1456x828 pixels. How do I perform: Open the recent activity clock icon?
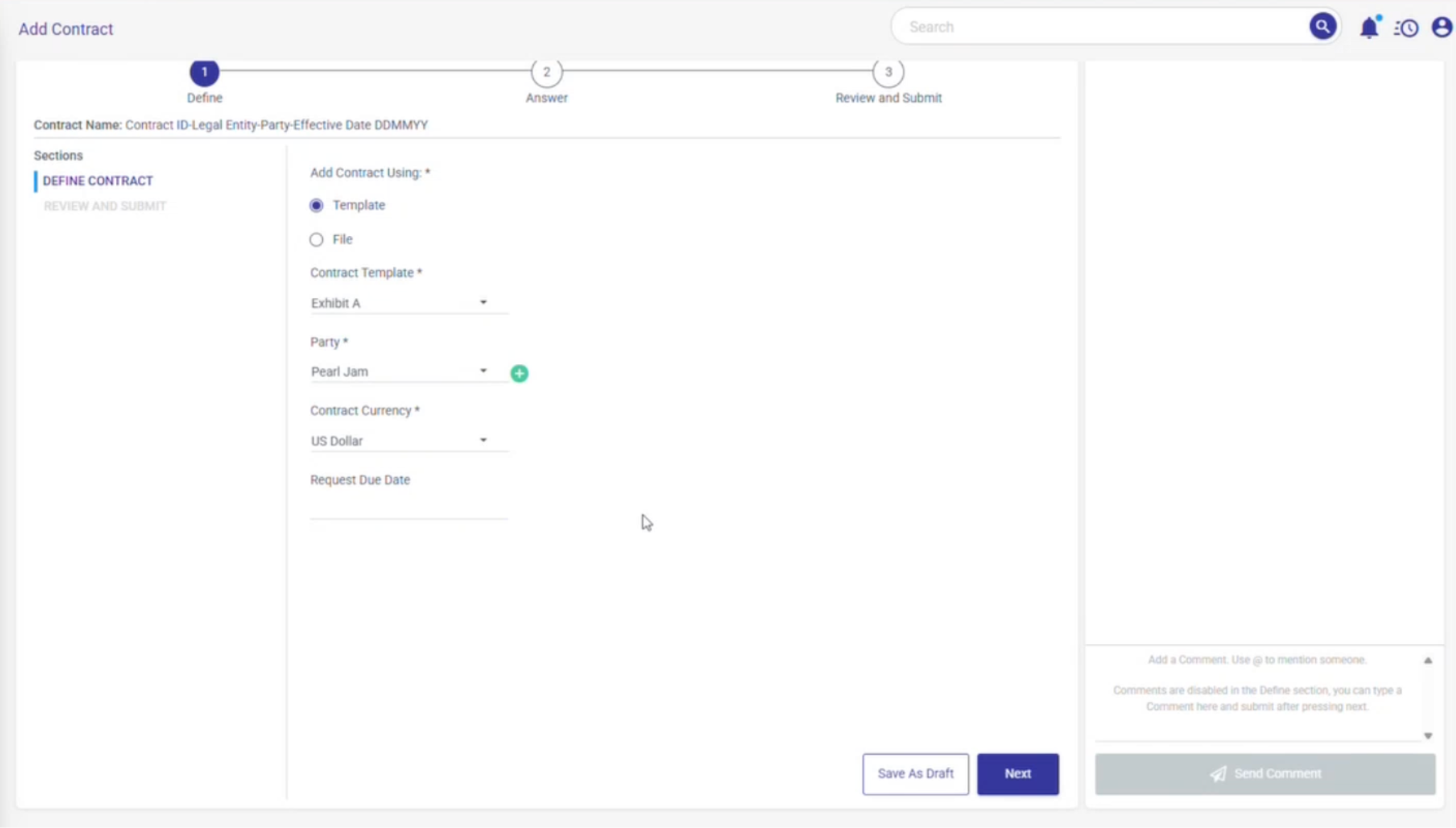coord(1406,28)
